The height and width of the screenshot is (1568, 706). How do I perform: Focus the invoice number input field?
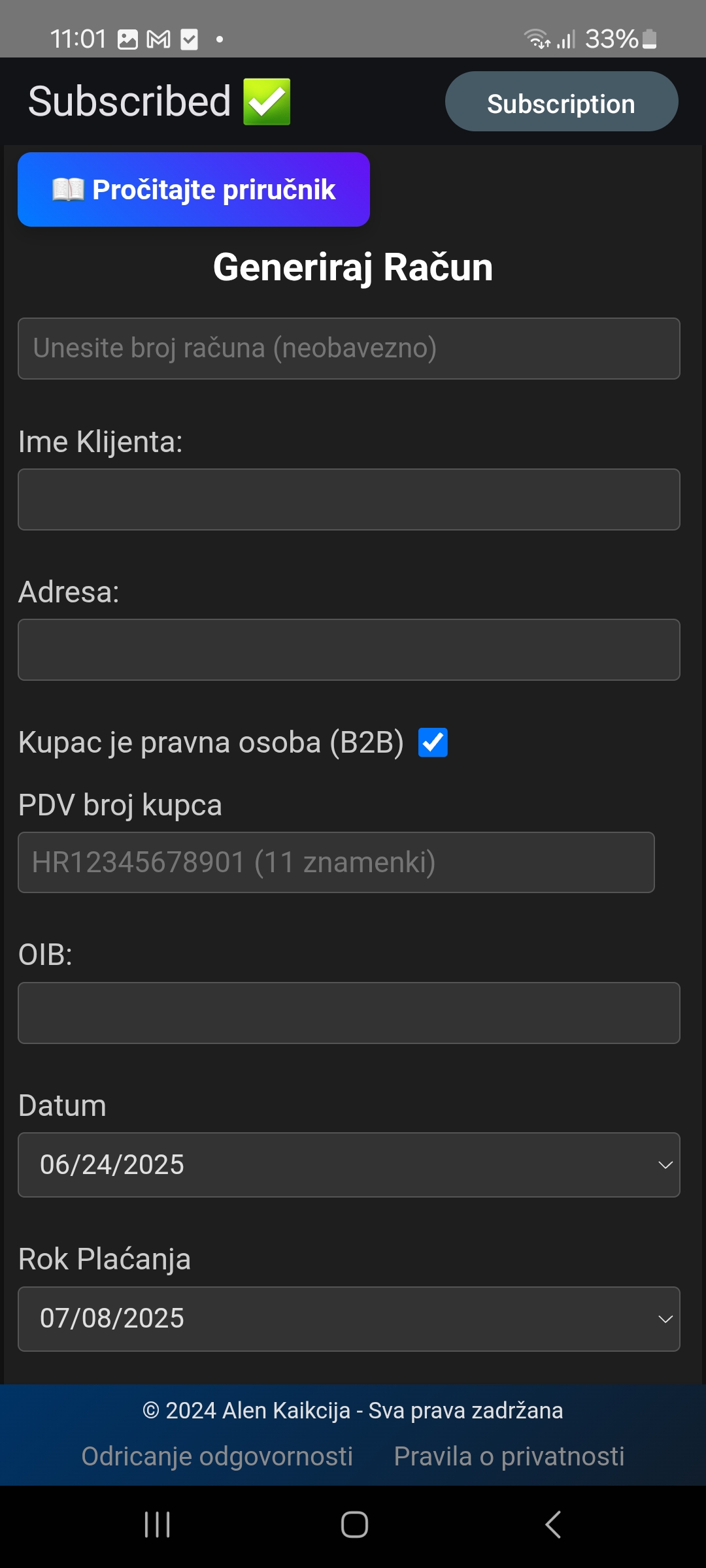point(348,348)
